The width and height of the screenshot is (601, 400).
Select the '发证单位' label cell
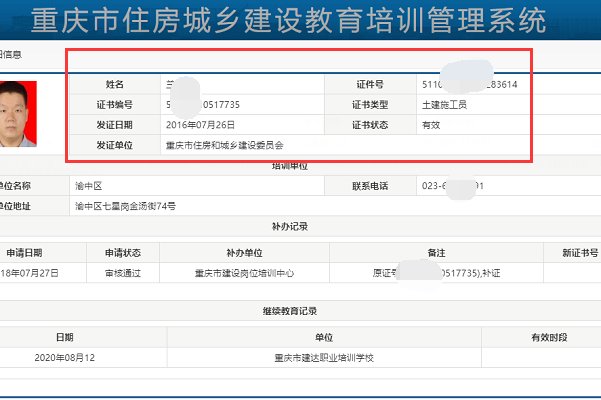coord(115,145)
